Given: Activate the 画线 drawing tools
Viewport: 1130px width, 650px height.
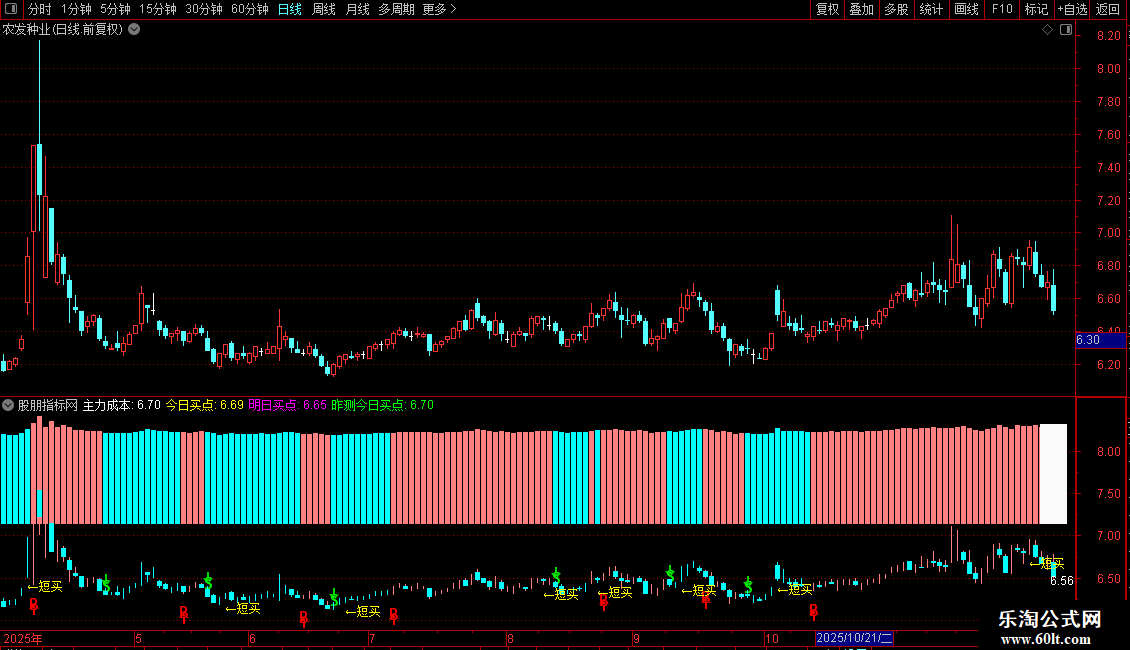Looking at the screenshot, I should 966,9.
